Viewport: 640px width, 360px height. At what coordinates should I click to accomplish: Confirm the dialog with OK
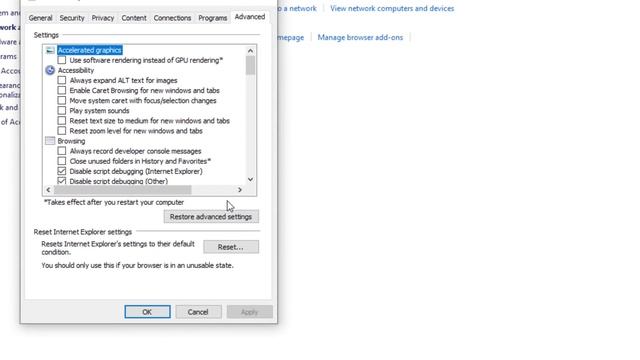coord(147,312)
